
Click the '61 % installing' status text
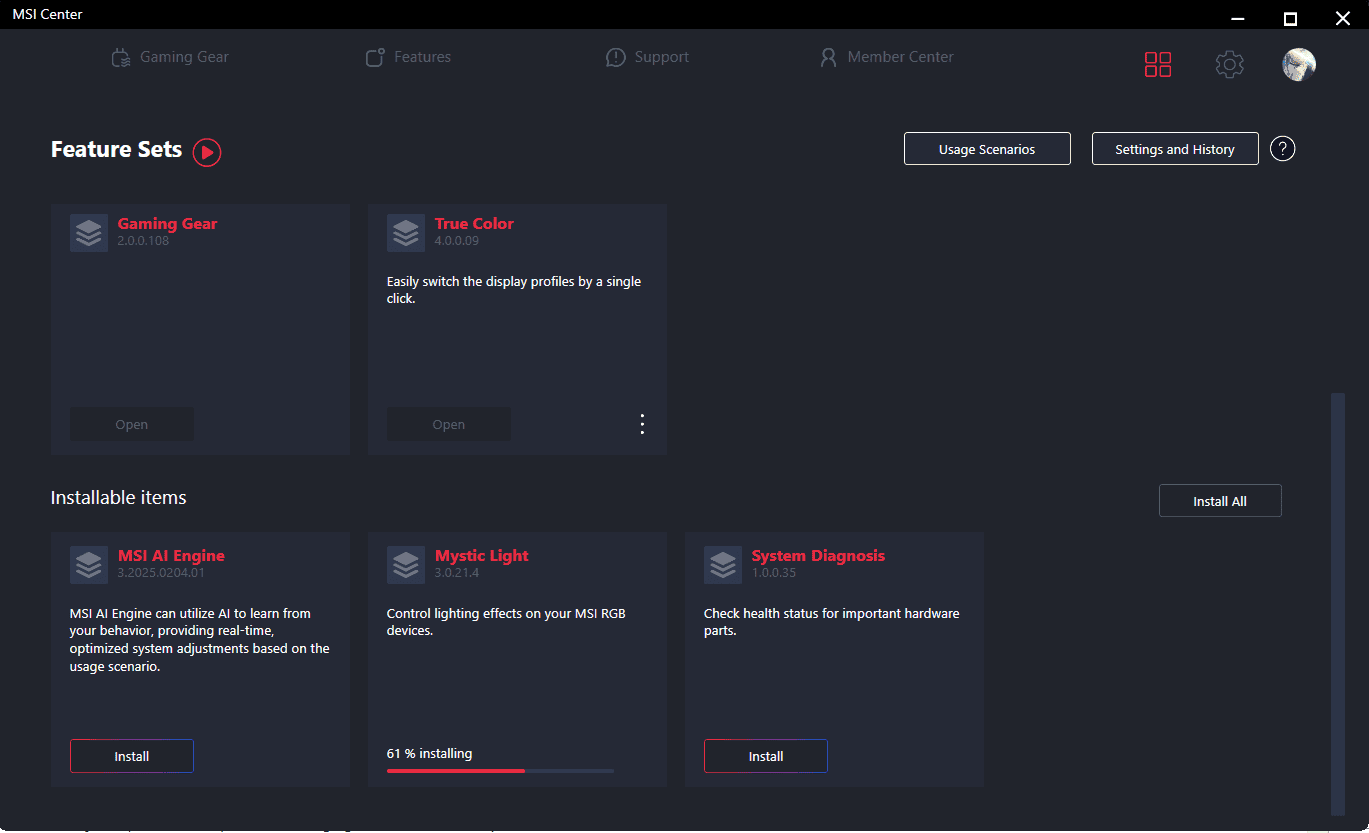[430, 753]
